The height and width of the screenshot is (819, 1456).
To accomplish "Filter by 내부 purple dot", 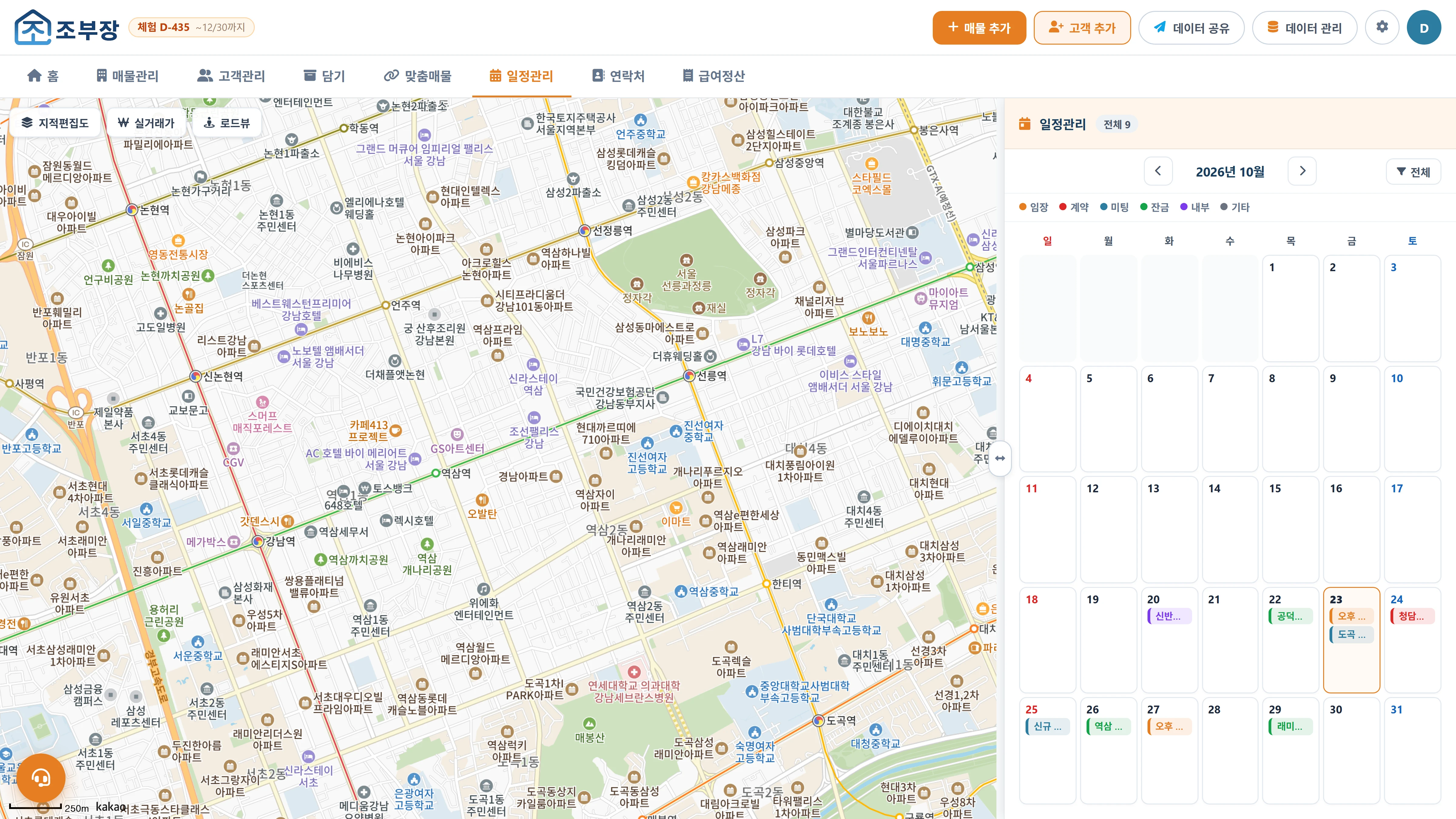I will [x=1194, y=207].
